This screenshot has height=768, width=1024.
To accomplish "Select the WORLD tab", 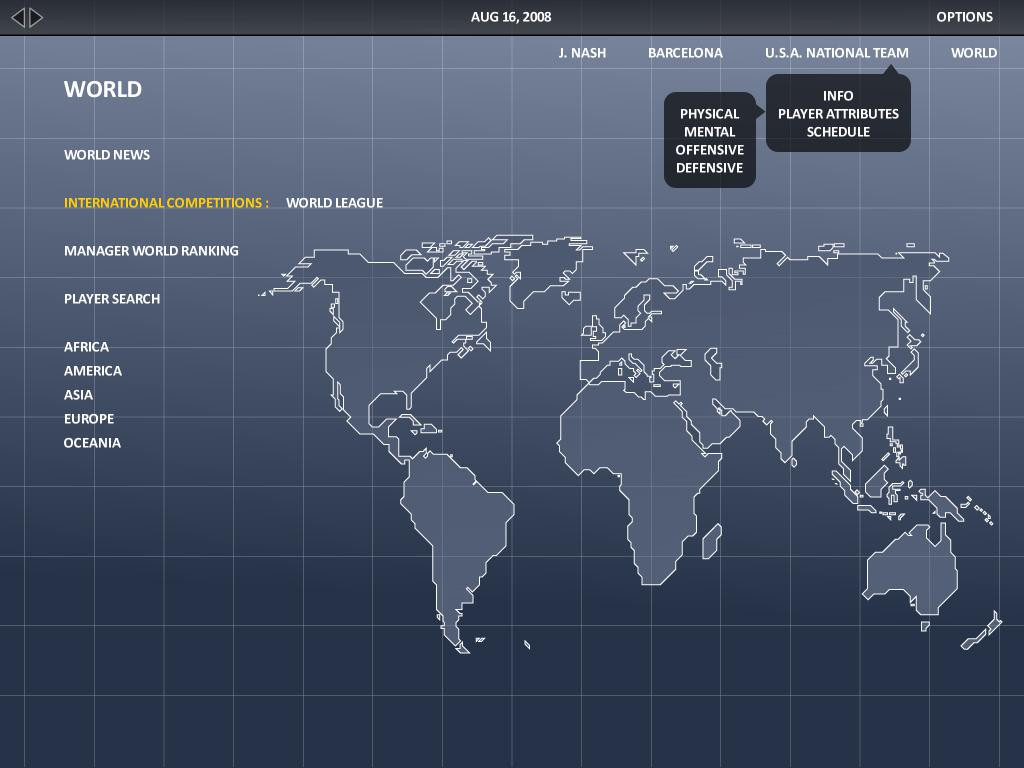I will [x=973, y=53].
